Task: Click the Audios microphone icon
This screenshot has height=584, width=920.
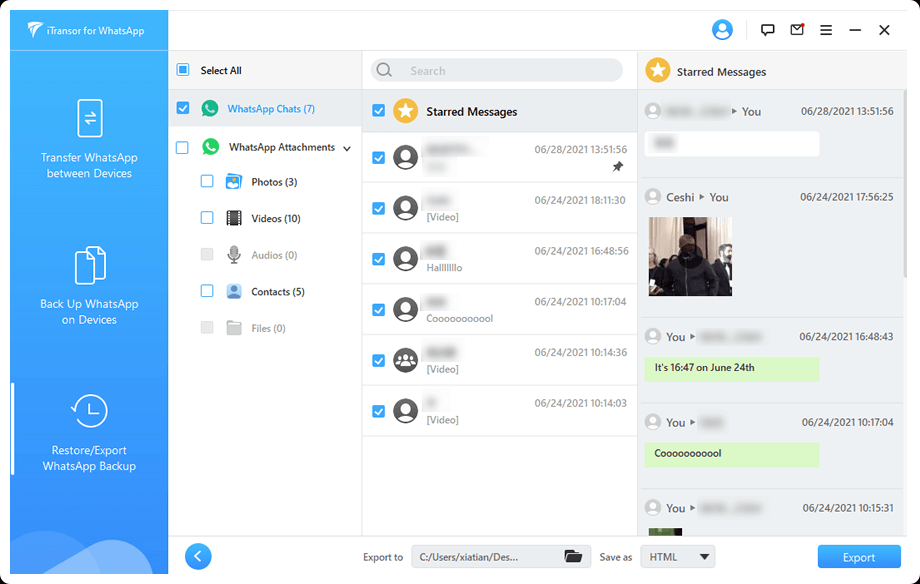Action: (x=234, y=255)
